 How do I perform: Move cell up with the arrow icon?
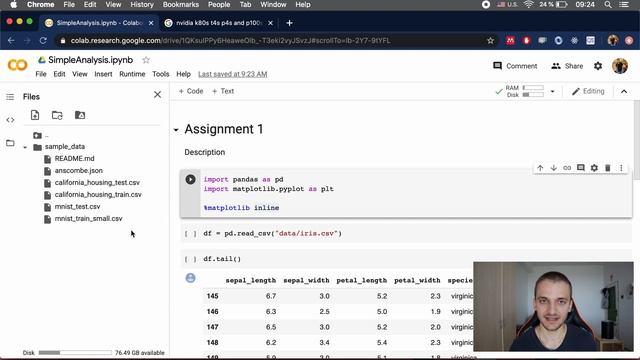pyautogui.click(x=540, y=168)
